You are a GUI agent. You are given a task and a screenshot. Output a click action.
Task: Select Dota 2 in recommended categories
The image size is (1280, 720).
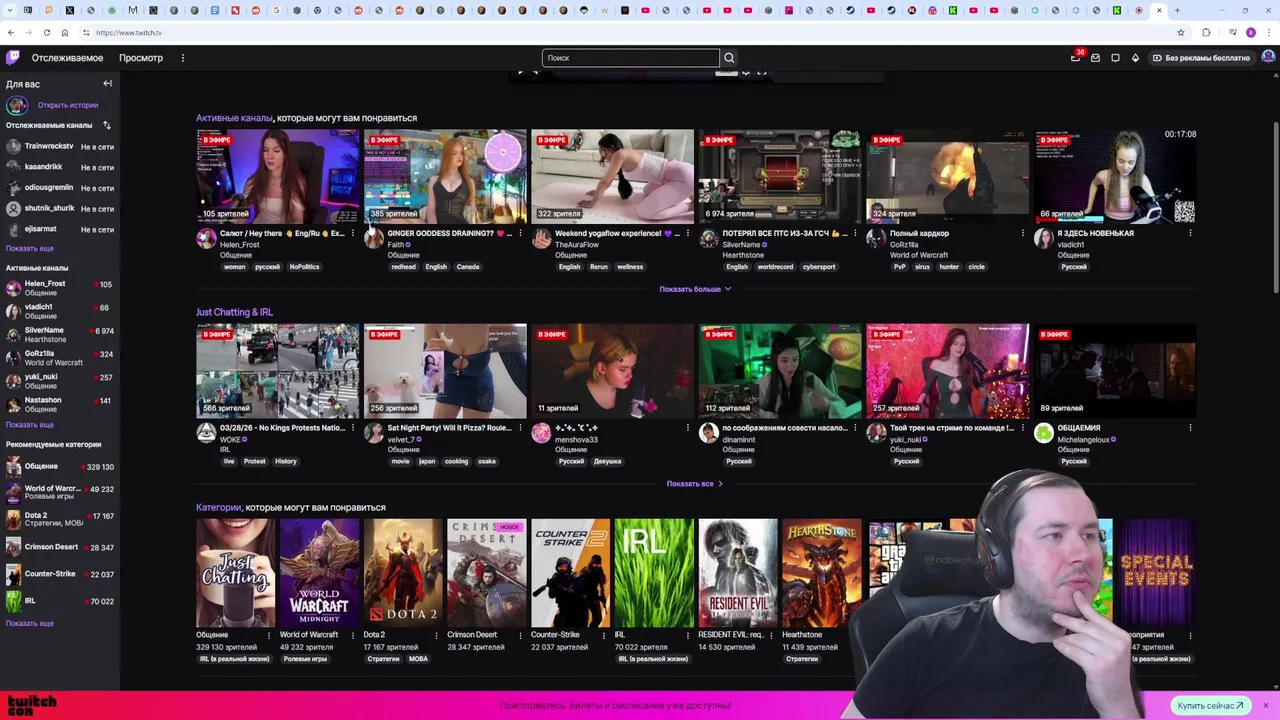(60, 520)
